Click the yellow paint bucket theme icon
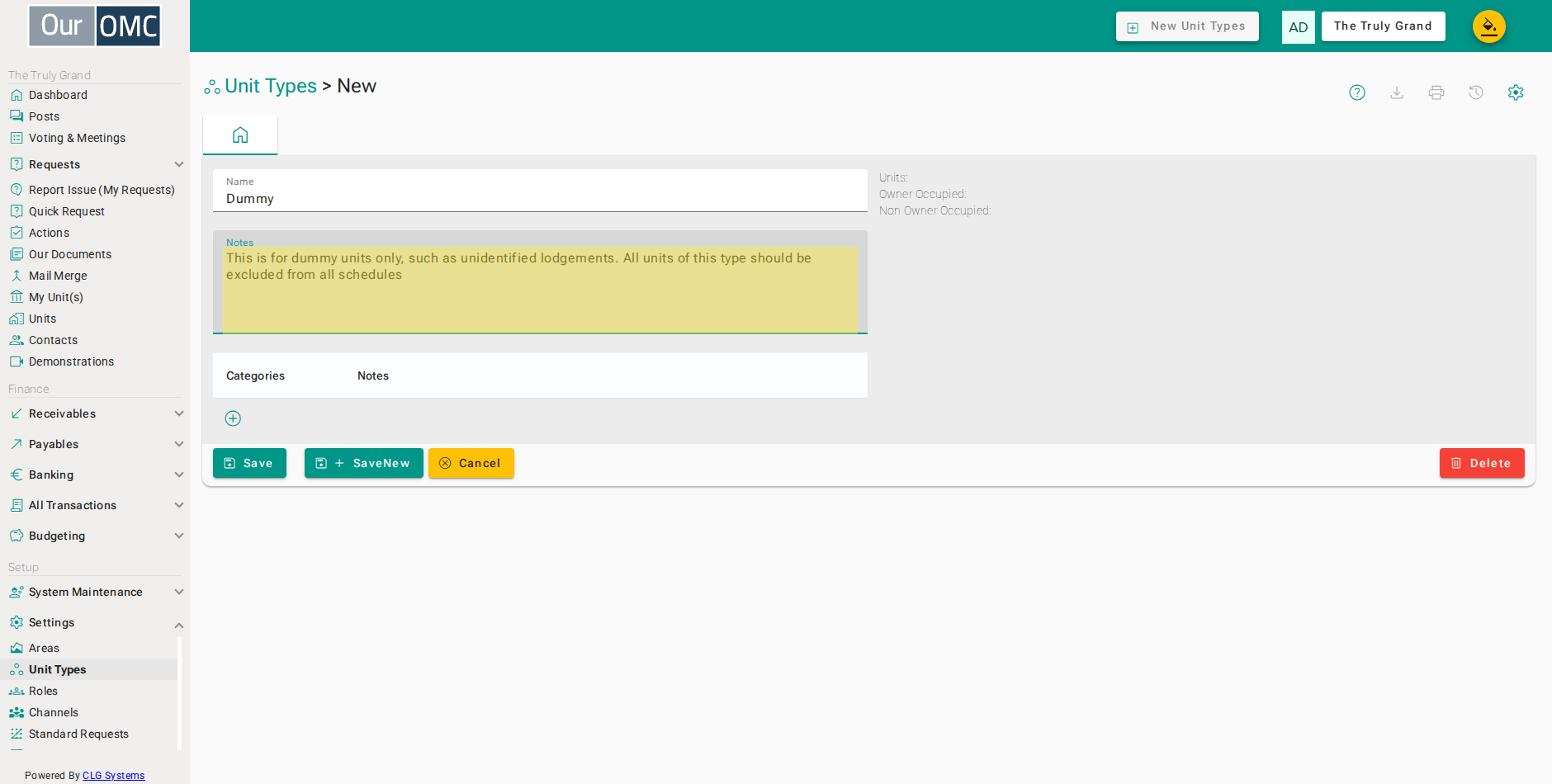Image resolution: width=1552 pixels, height=784 pixels. tap(1489, 26)
